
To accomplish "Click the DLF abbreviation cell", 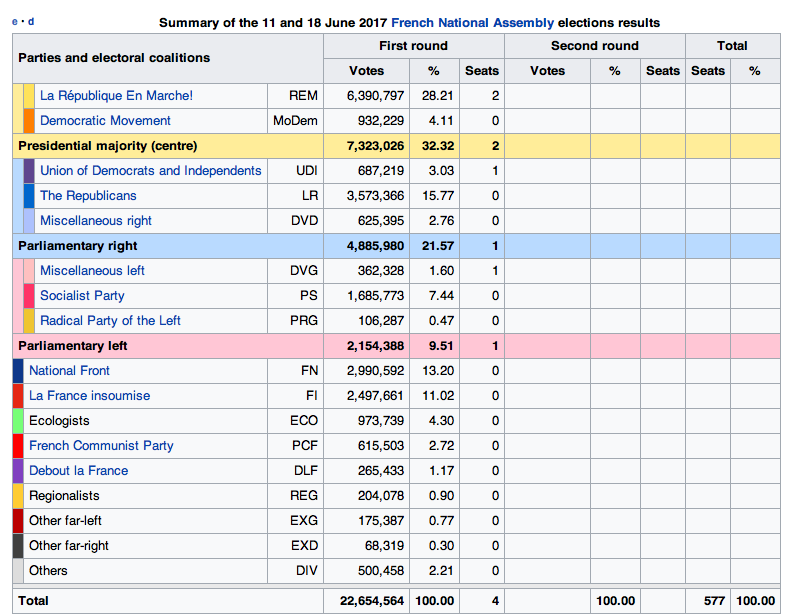I will point(295,470).
